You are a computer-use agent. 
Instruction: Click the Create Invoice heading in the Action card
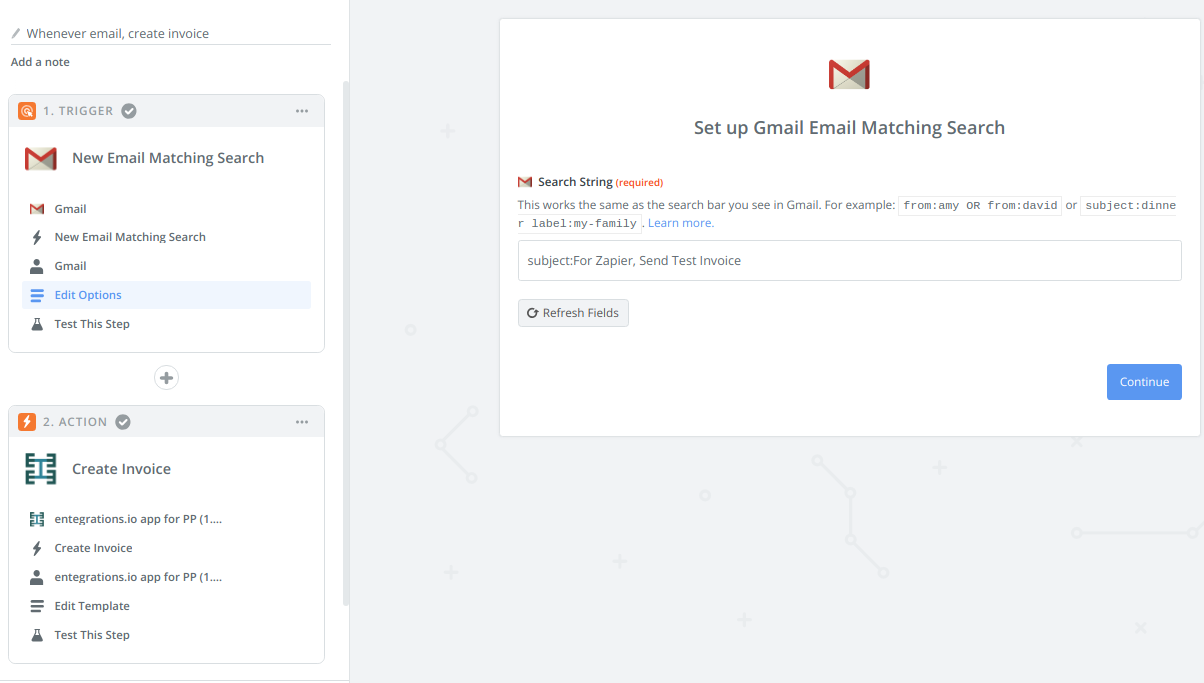(x=122, y=469)
